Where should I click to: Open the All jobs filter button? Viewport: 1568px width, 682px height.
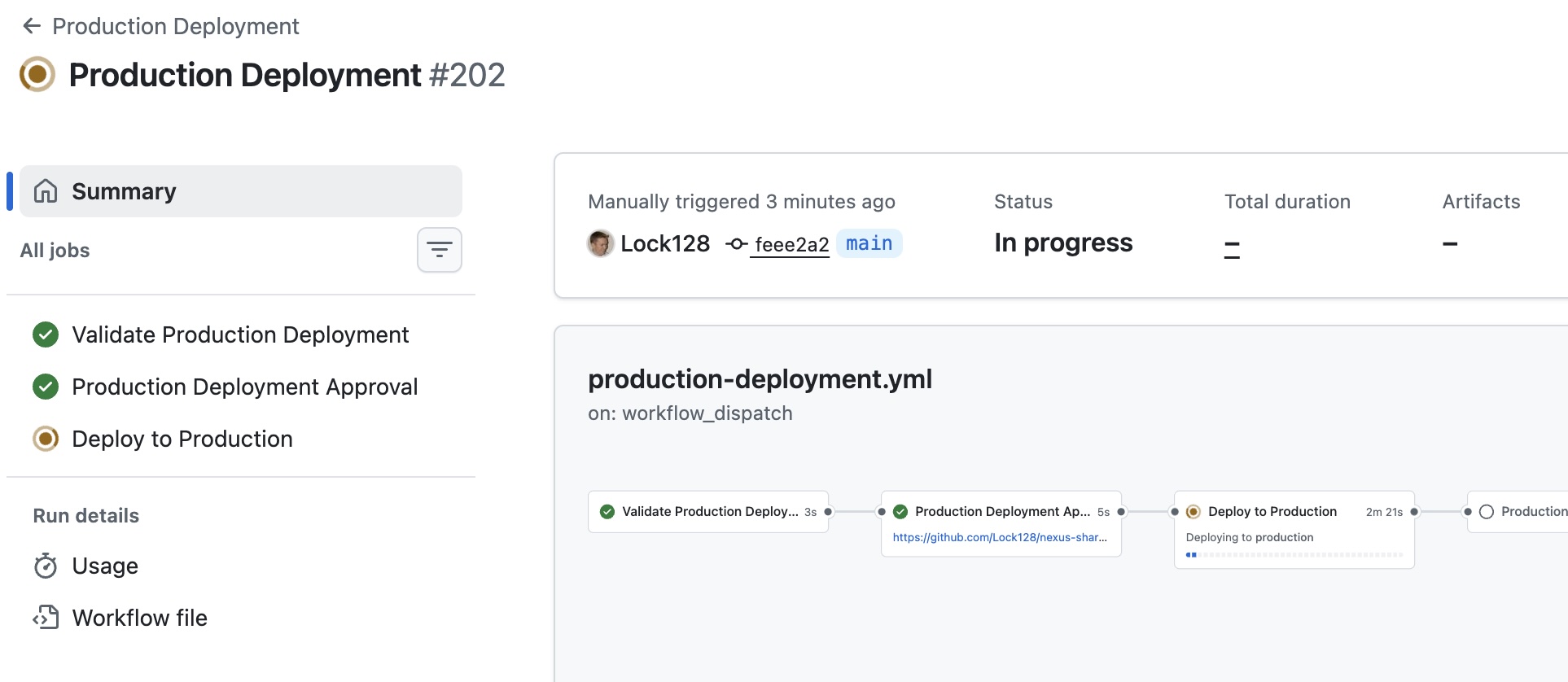coord(439,250)
